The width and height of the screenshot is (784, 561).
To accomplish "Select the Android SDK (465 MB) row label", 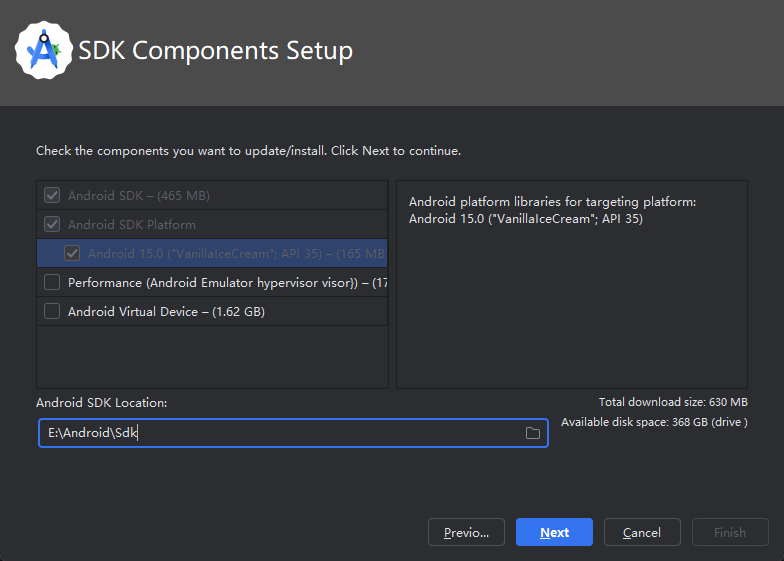I will click(x=138, y=196).
